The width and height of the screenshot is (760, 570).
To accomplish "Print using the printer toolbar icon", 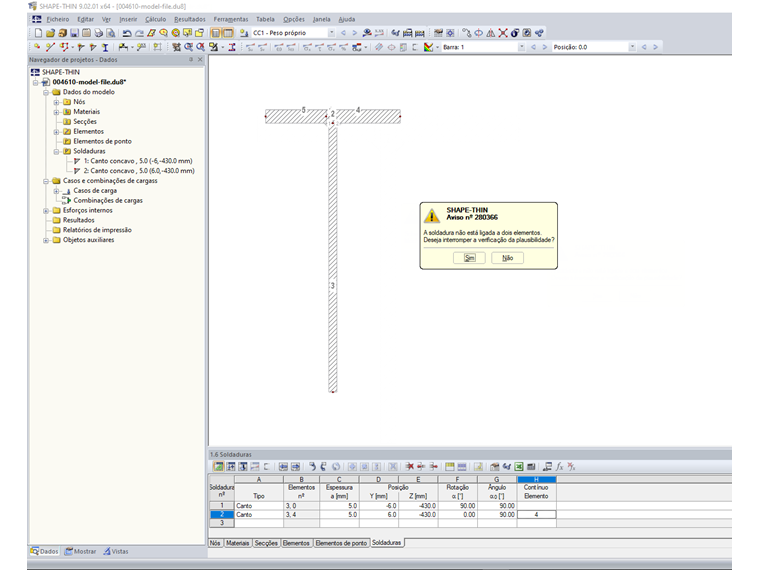I will [98, 33].
